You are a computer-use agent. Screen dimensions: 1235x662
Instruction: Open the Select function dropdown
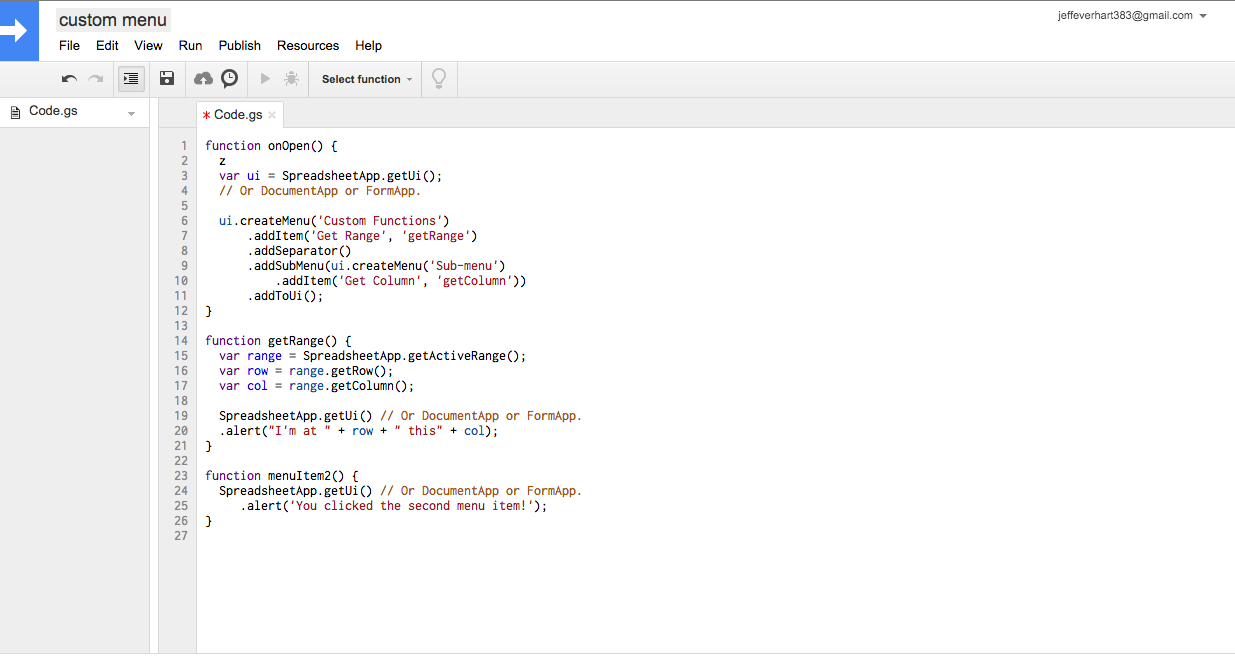pos(367,79)
